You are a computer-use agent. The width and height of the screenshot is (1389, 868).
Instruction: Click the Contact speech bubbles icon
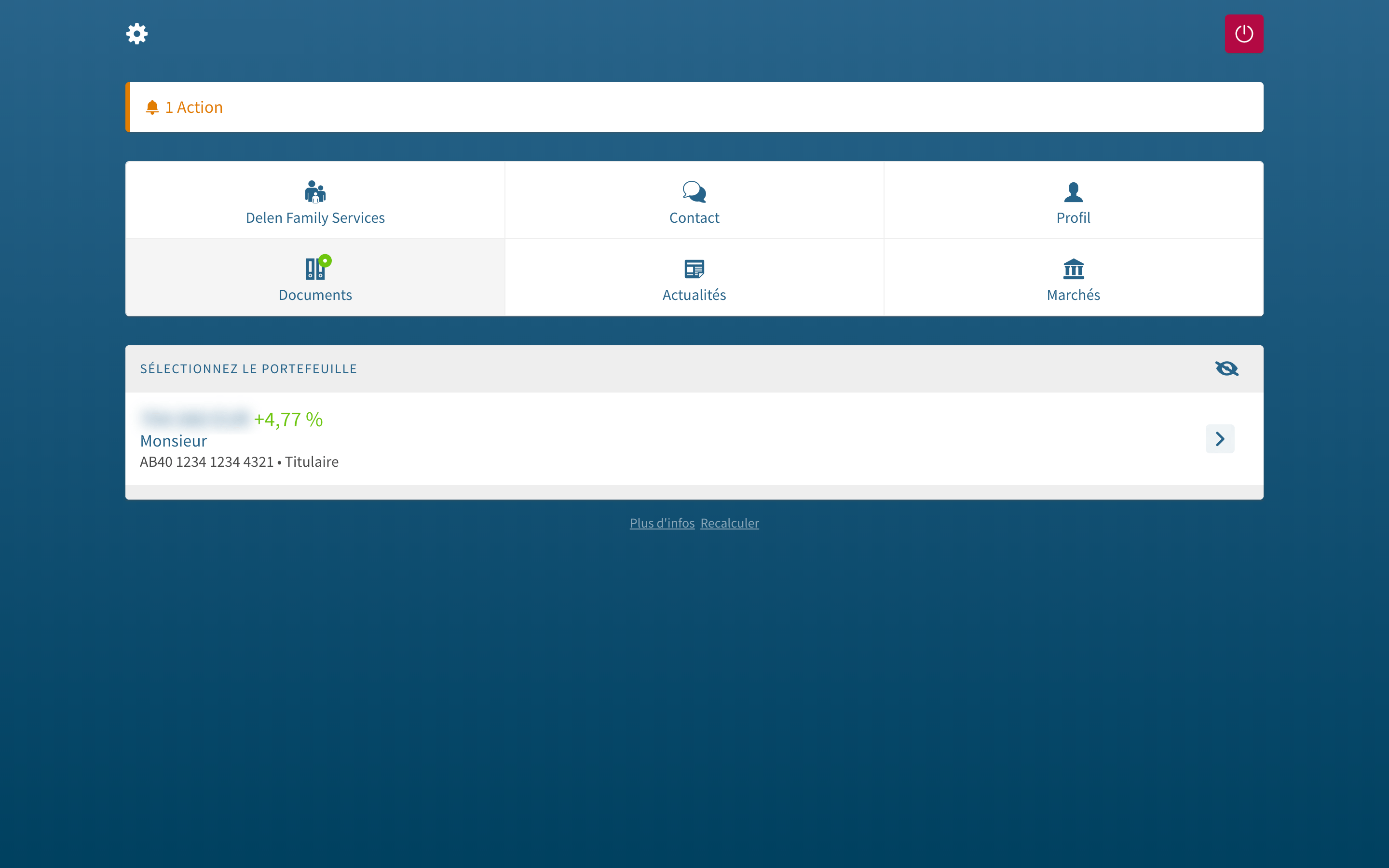click(x=694, y=192)
